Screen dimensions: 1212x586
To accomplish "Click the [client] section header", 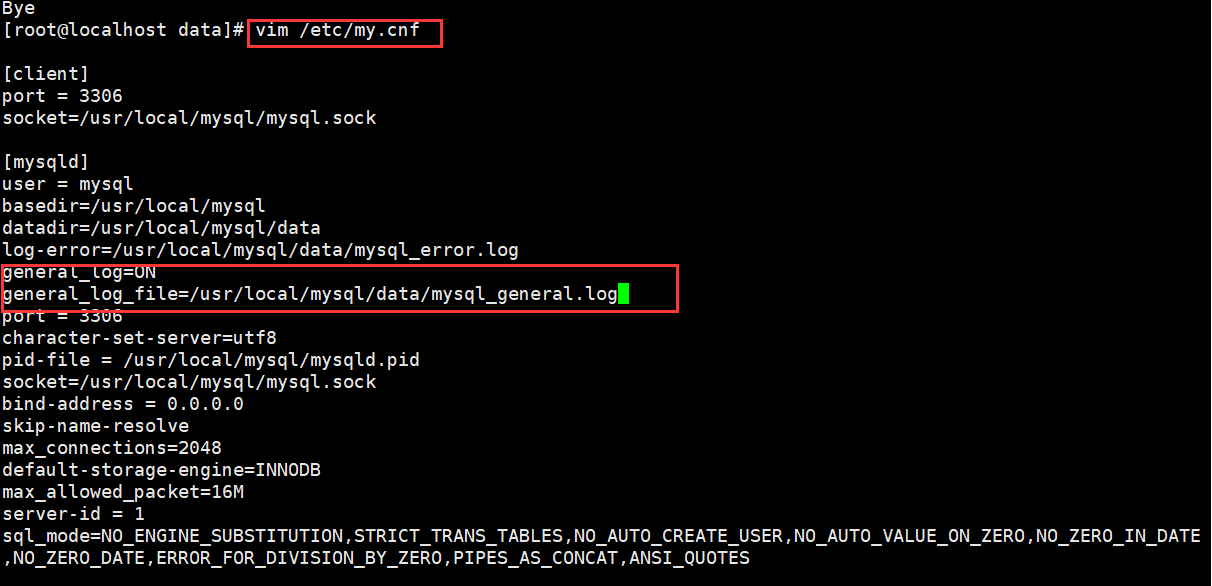I will click(46, 74).
